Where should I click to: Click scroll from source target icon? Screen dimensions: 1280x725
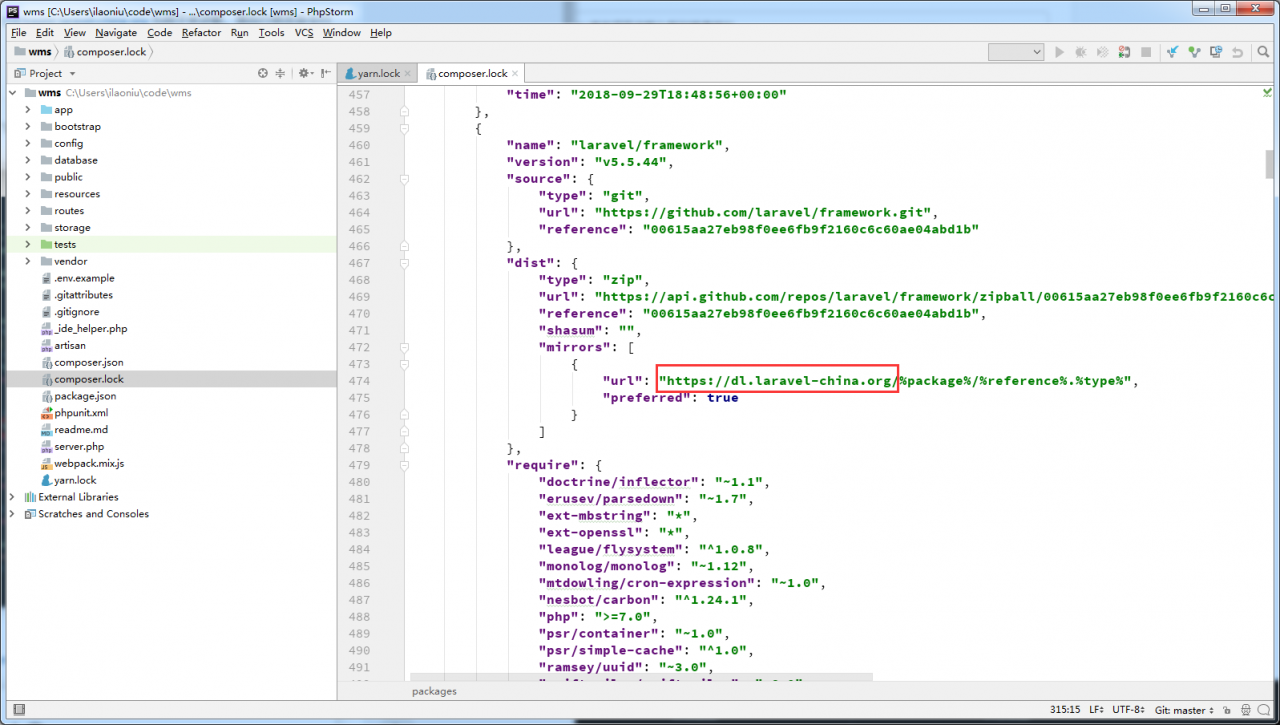click(x=263, y=73)
